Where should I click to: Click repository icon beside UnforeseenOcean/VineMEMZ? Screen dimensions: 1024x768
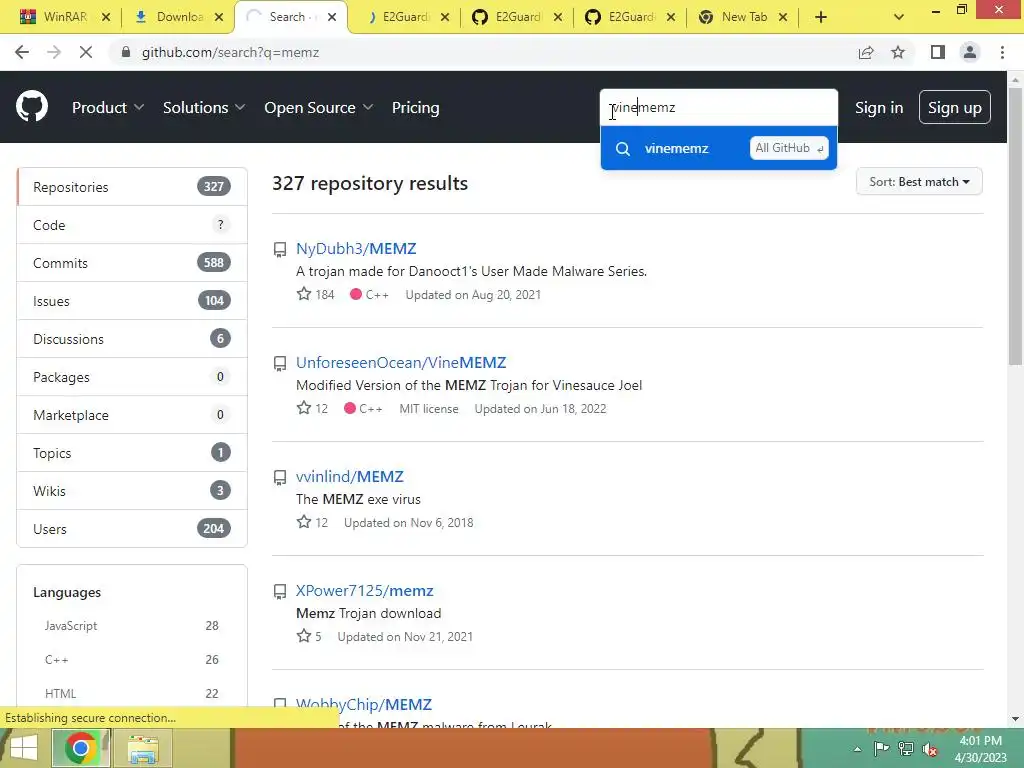[x=280, y=363]
